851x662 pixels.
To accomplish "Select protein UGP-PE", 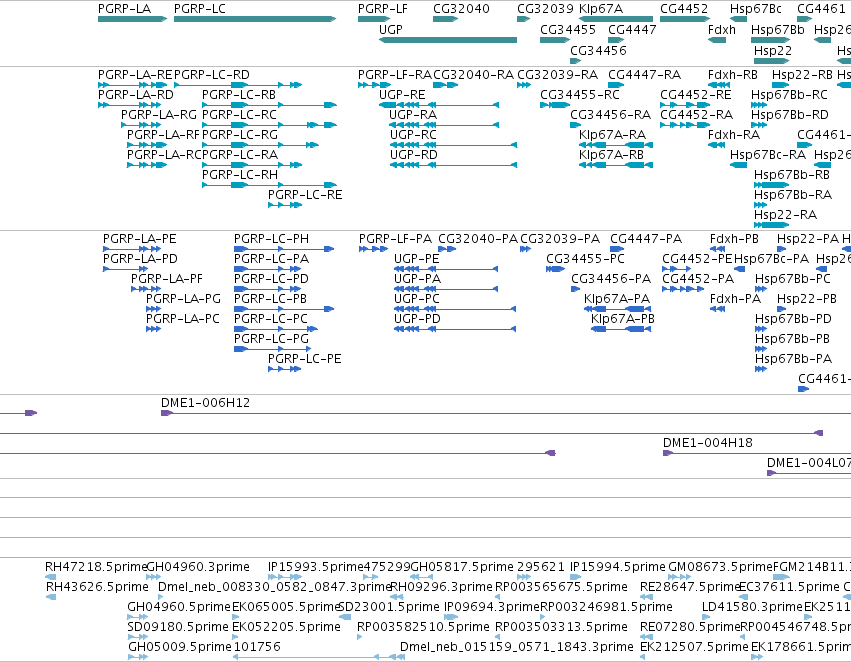I will click(x=417, y=259).
